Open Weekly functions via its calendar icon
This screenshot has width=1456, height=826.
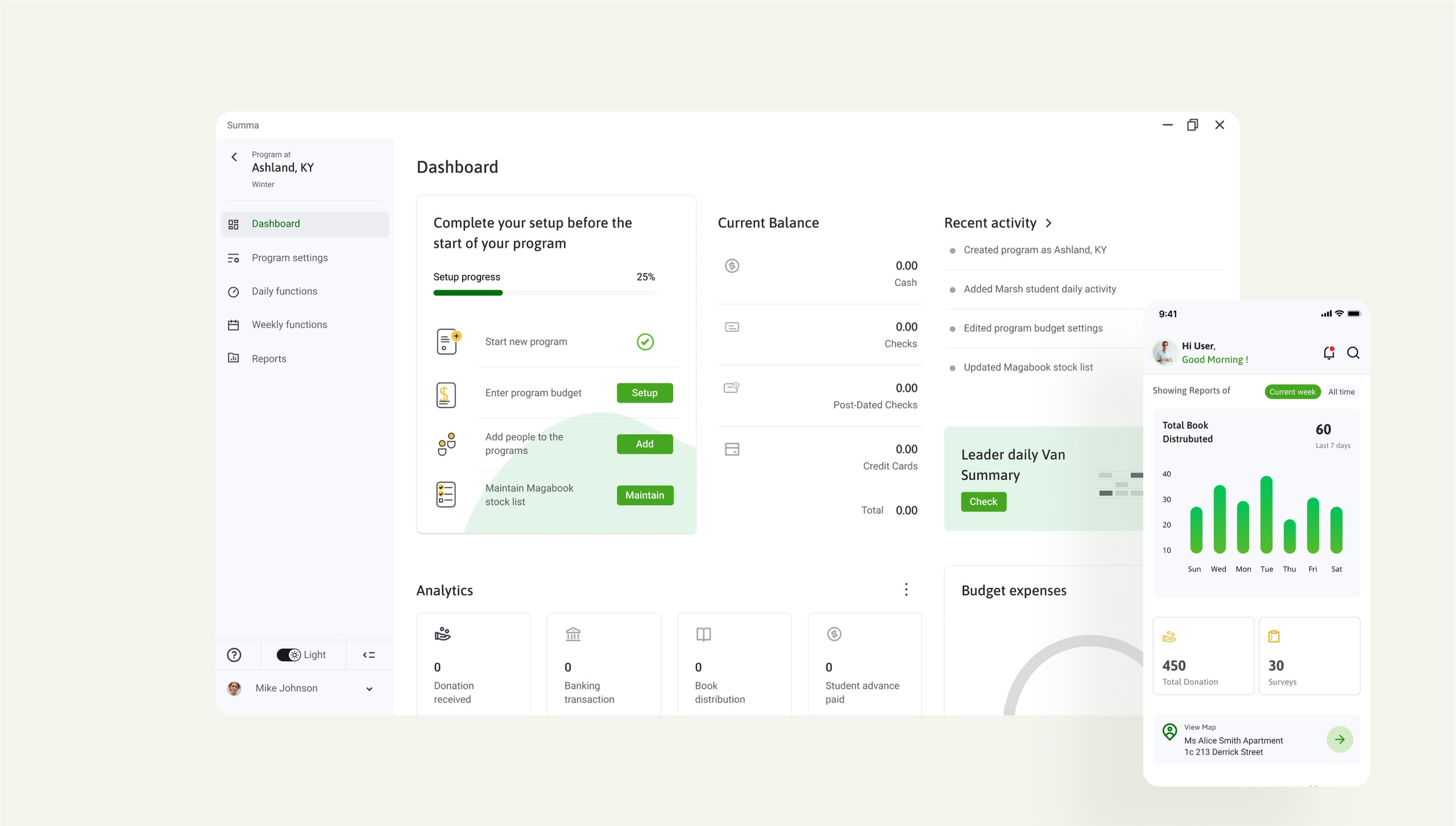point(234,324)
